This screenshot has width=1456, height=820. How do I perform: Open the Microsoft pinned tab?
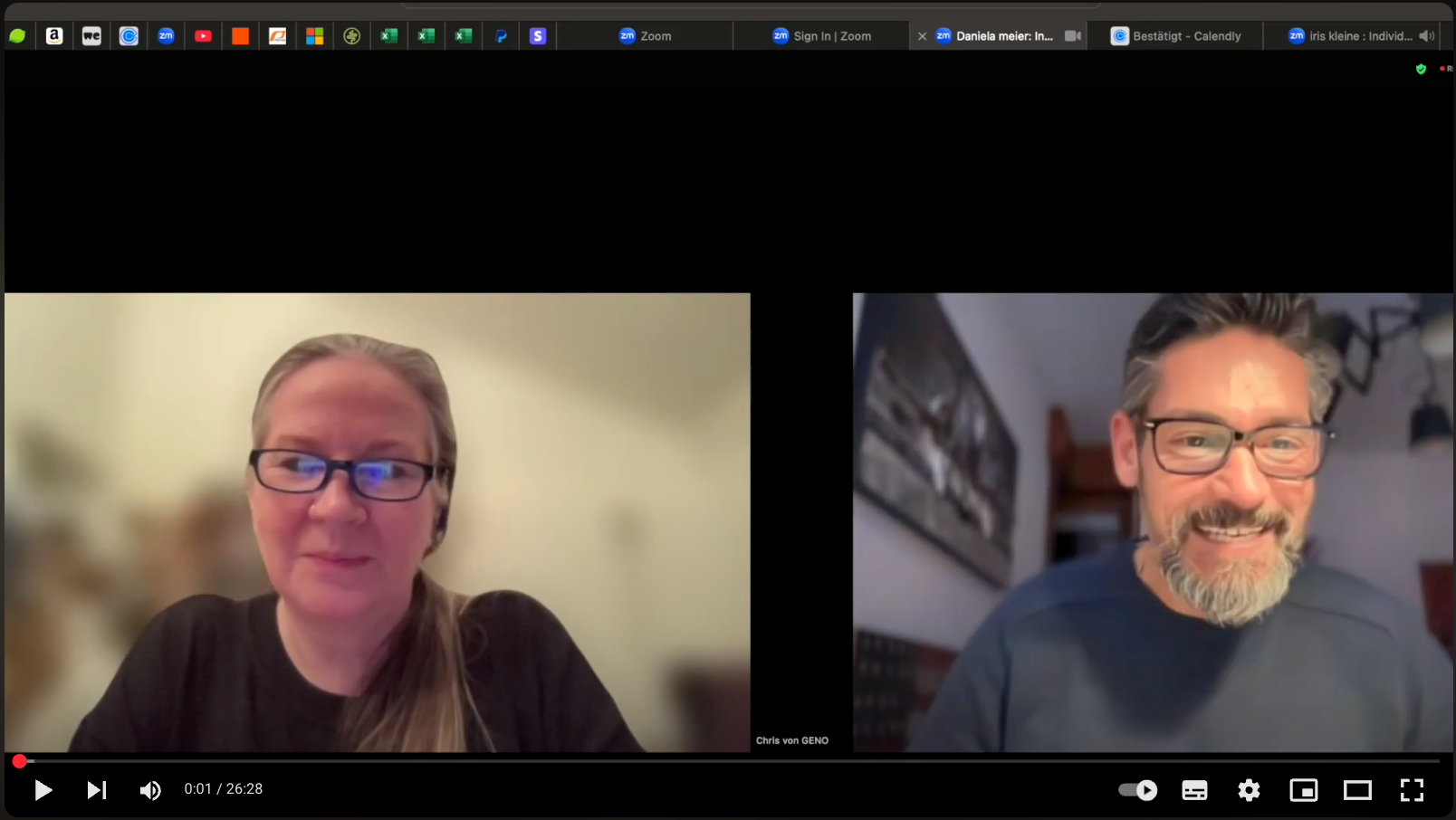click(314, 36)
